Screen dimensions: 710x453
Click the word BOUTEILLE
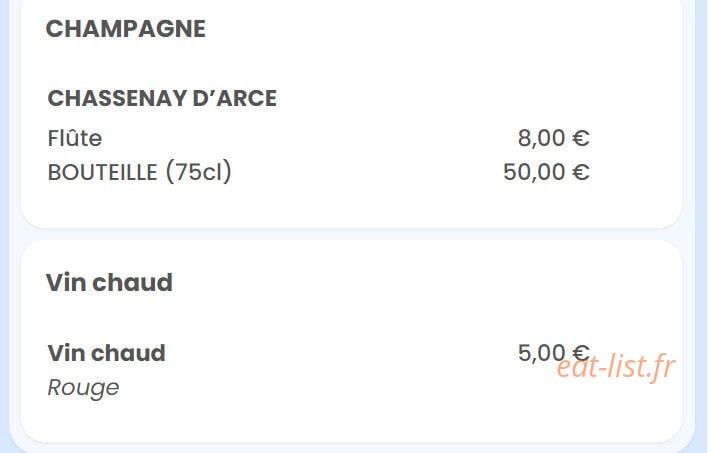(x=102, y=172)
